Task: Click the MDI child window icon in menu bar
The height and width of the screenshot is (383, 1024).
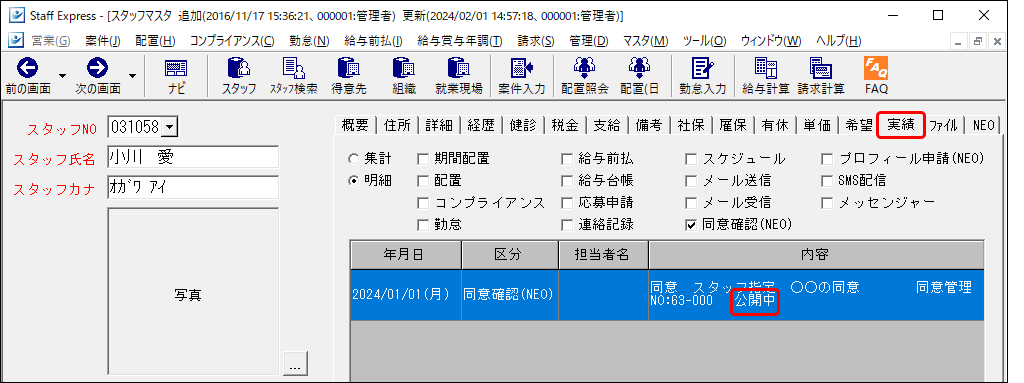Action: pyautogui.click(x=16, y=41)
